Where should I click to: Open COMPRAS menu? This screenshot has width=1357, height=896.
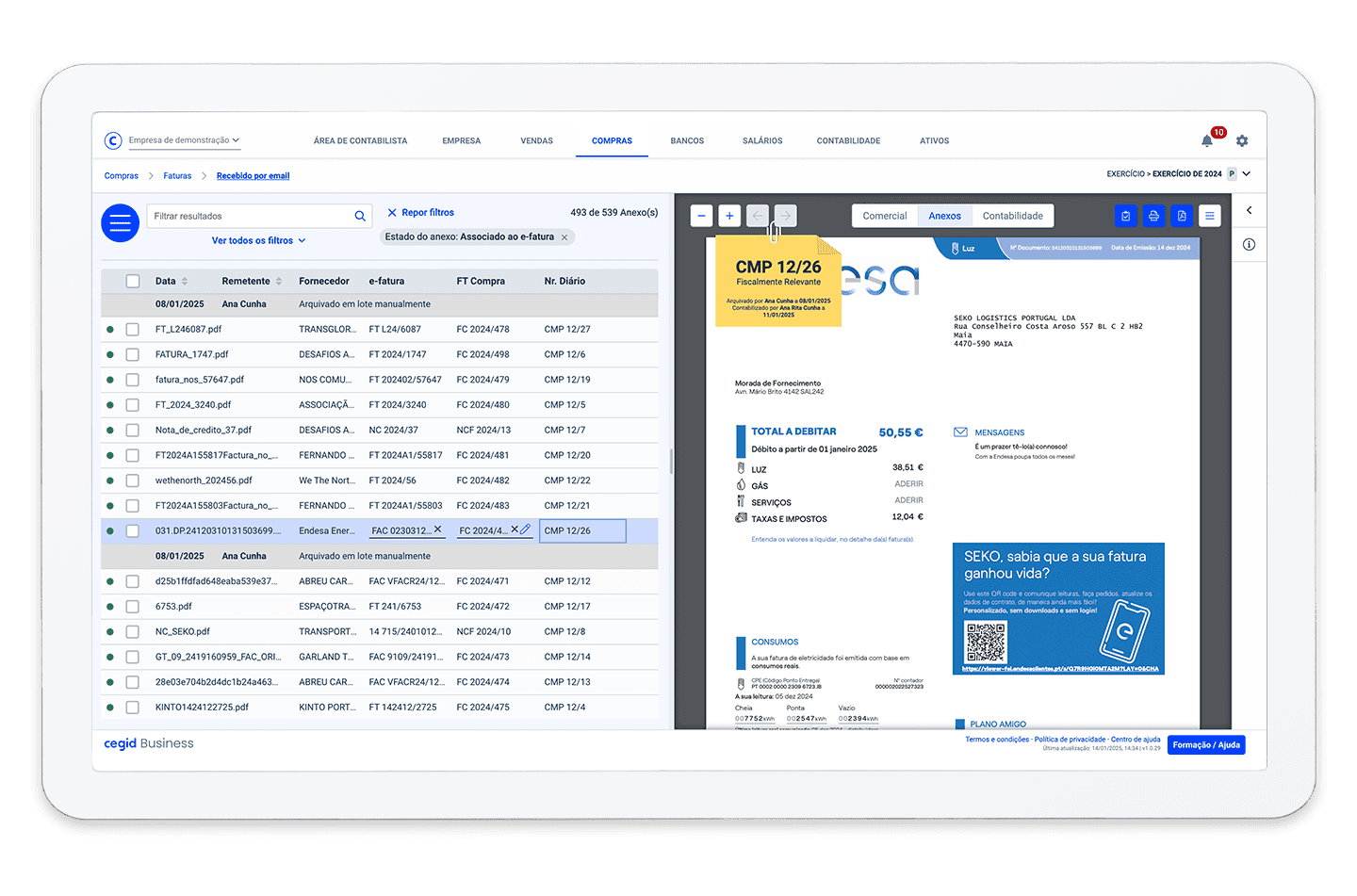[612, 141]
